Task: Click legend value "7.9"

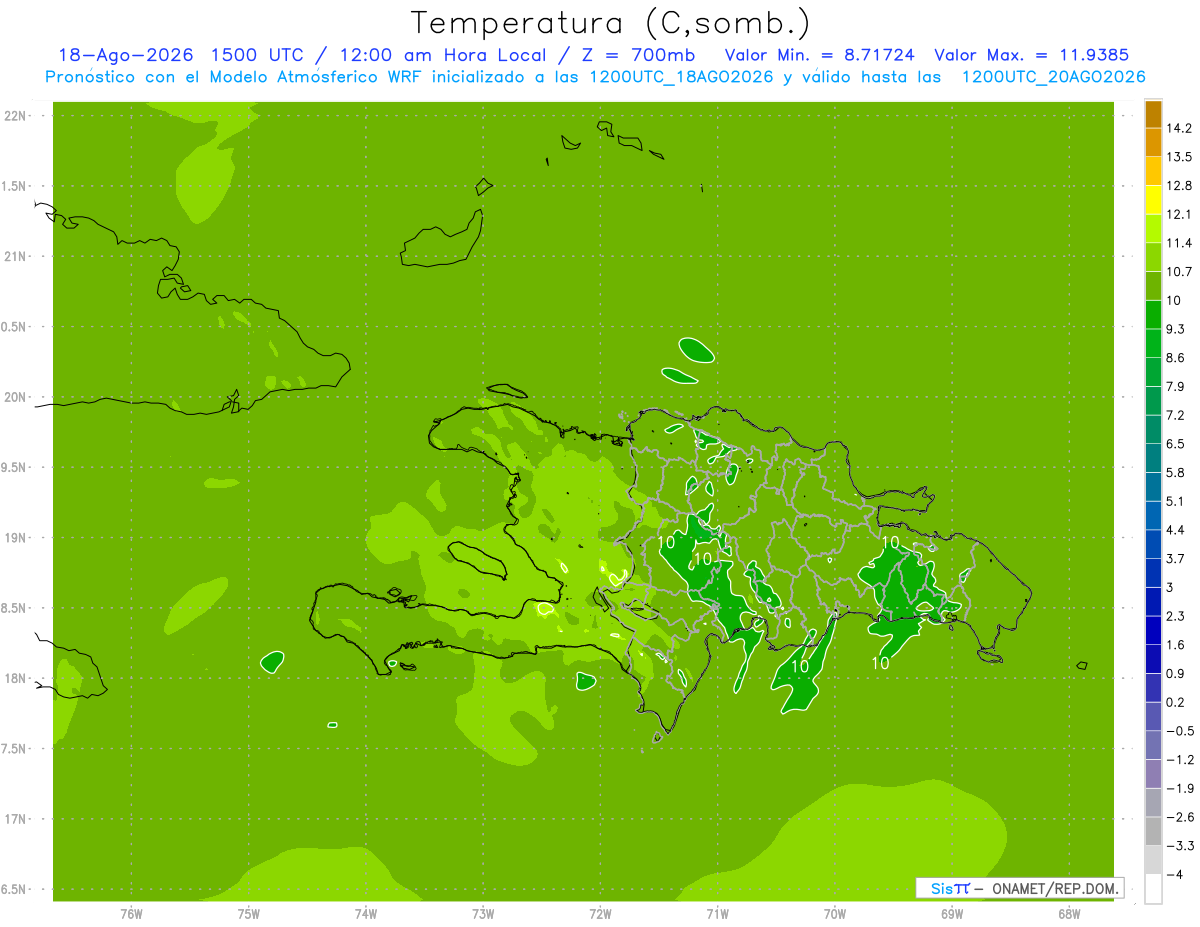Action: click(x=1175, y=386)
